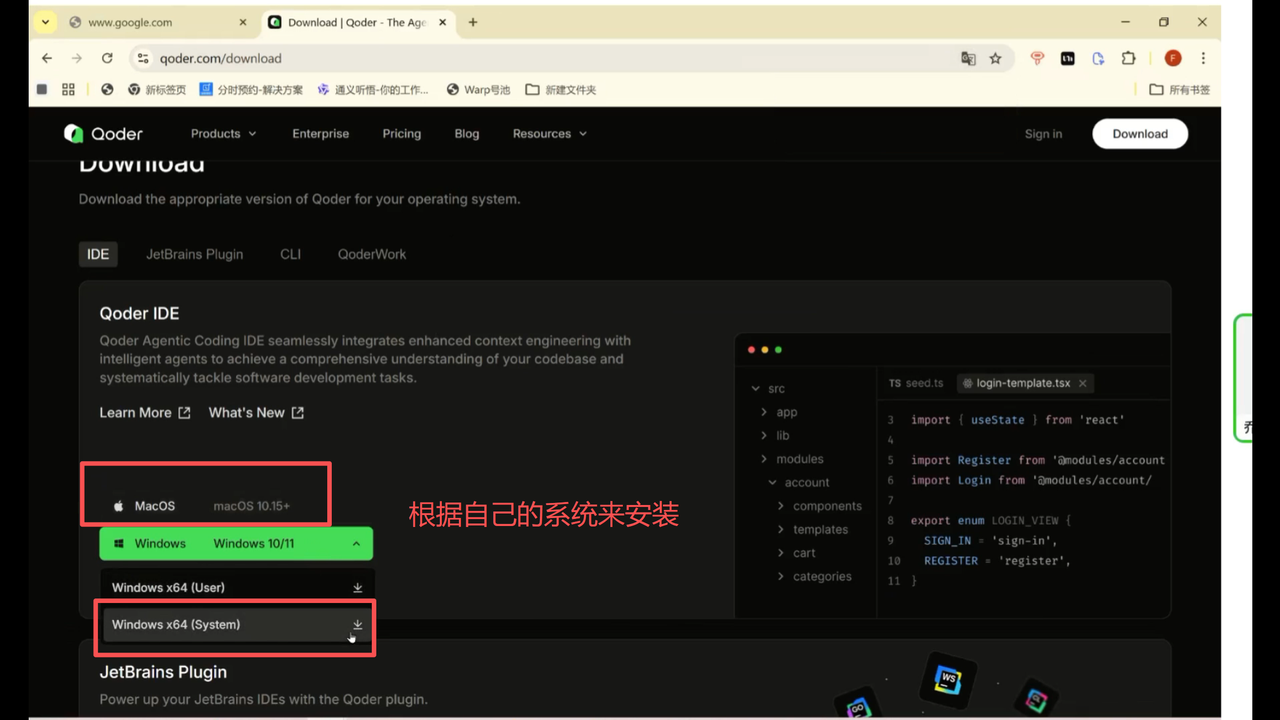Screen dimensions: 1280x720
Task: Switch to the www.google.com tab
Action: click(x=158, y=22)
